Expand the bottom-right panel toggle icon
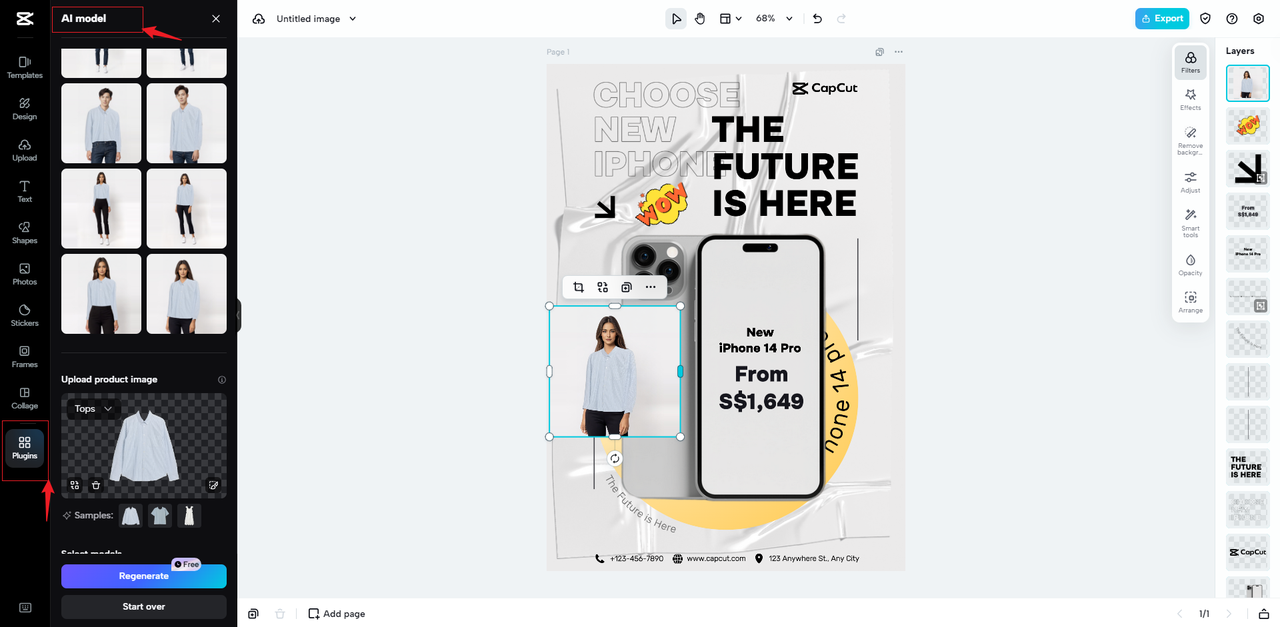This screenshot has width=1280, height=627. [1263, 613]
